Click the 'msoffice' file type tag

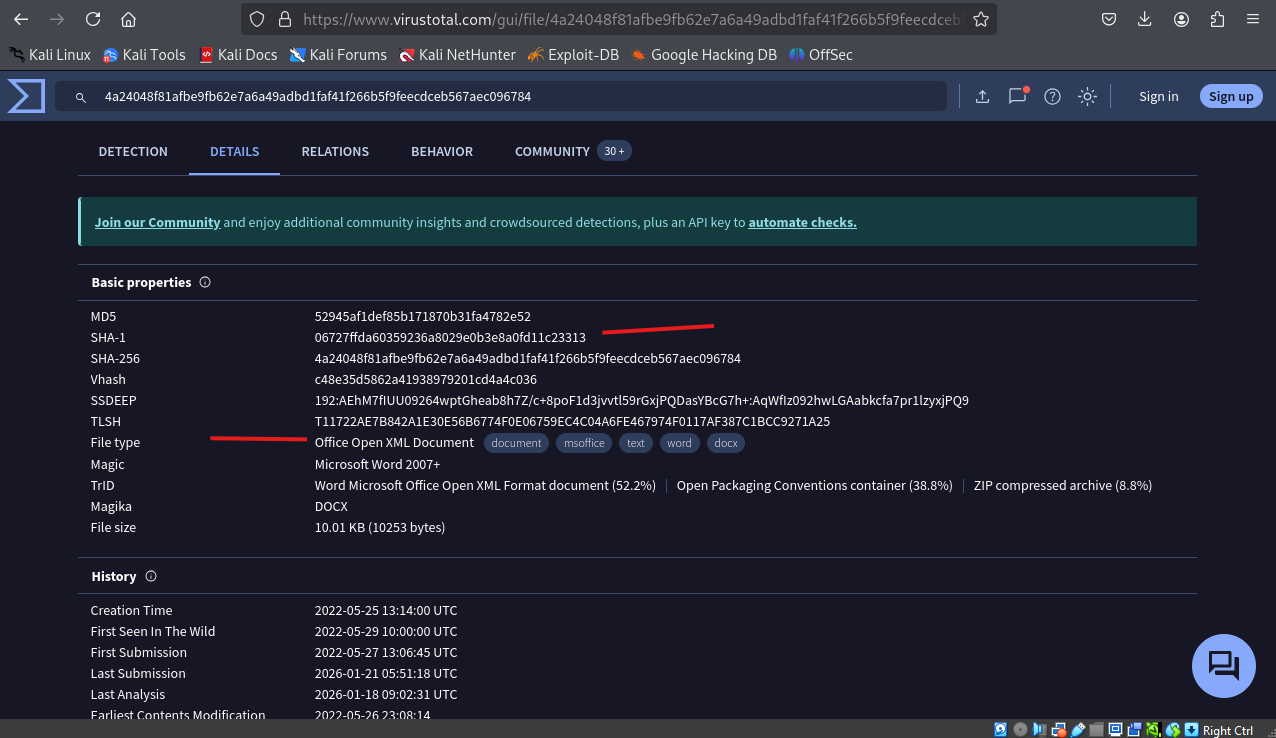pyautogui.click(x=584, y=443)
